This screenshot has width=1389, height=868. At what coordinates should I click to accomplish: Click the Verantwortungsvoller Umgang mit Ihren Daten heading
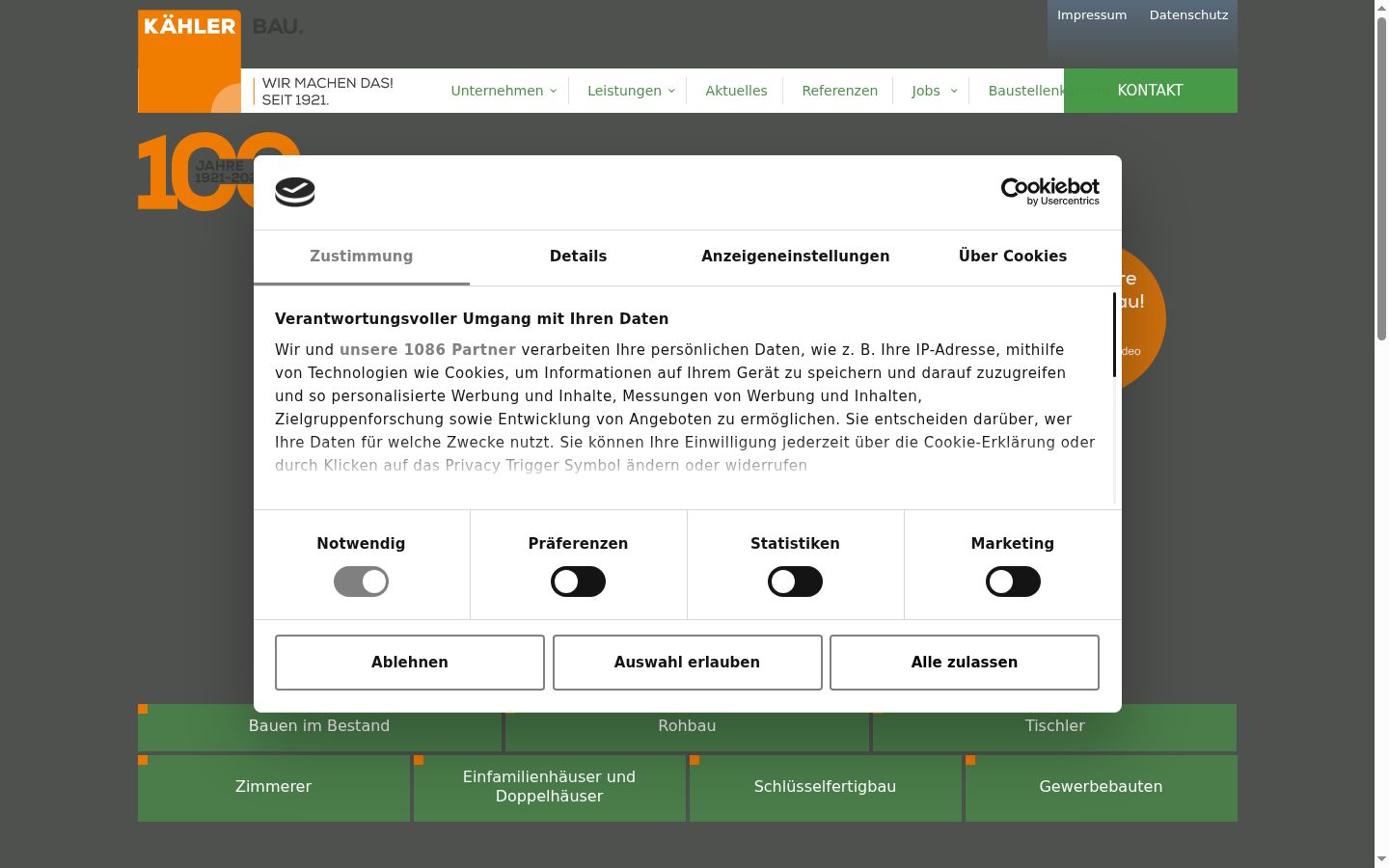[x=472, y=319]
